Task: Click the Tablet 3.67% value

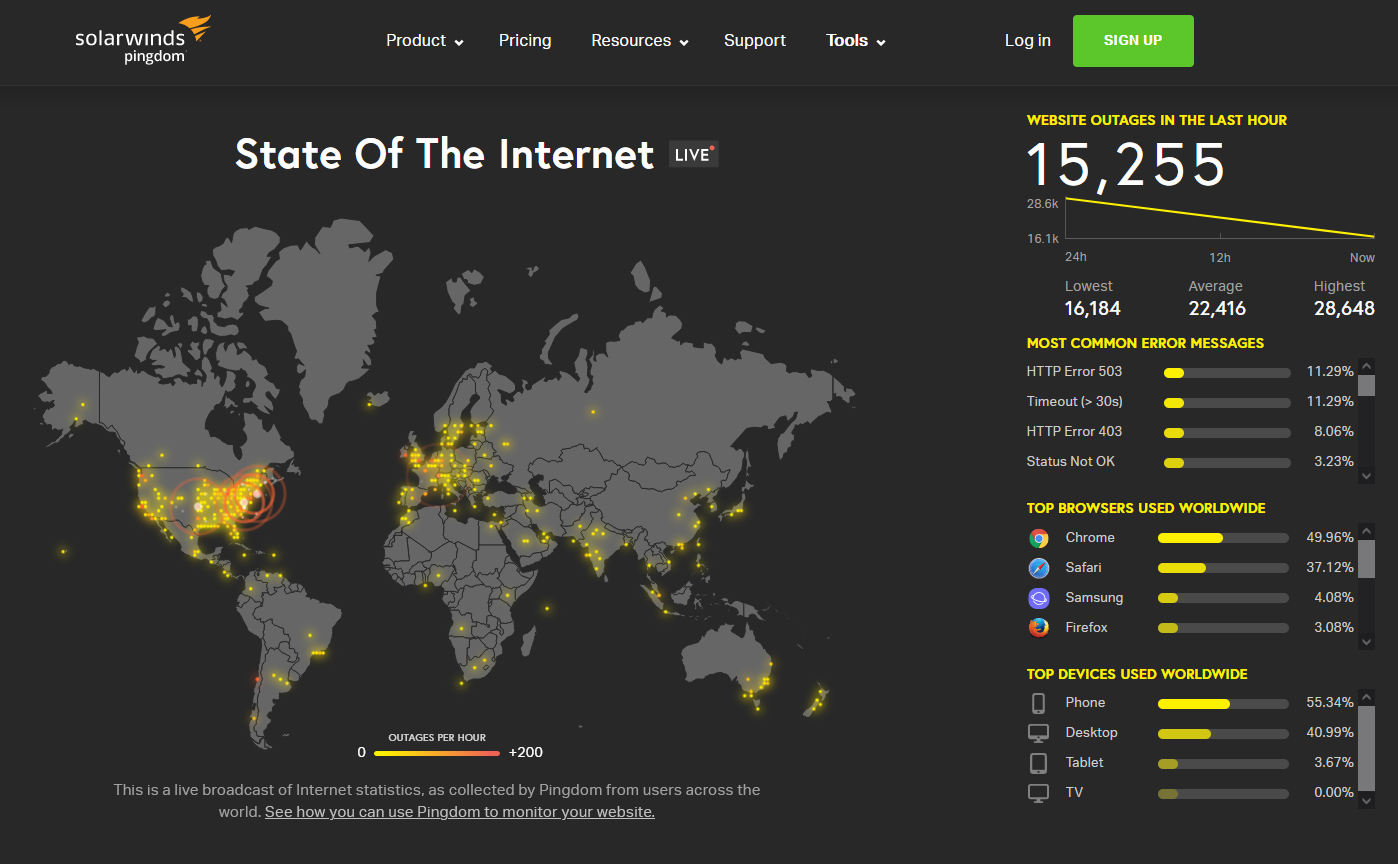Action: pos(1334,763)
